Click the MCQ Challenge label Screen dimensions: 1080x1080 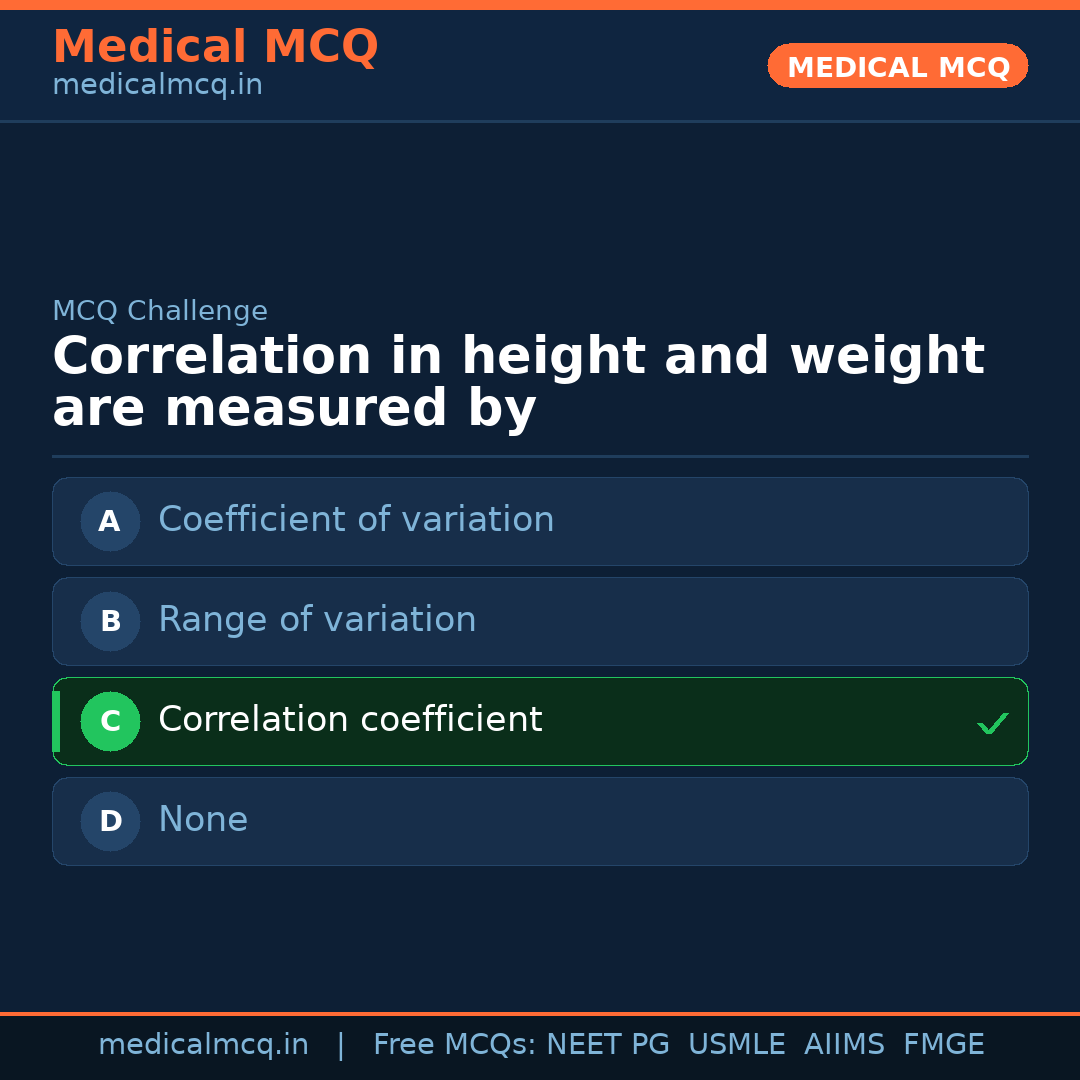click(160, 311)
